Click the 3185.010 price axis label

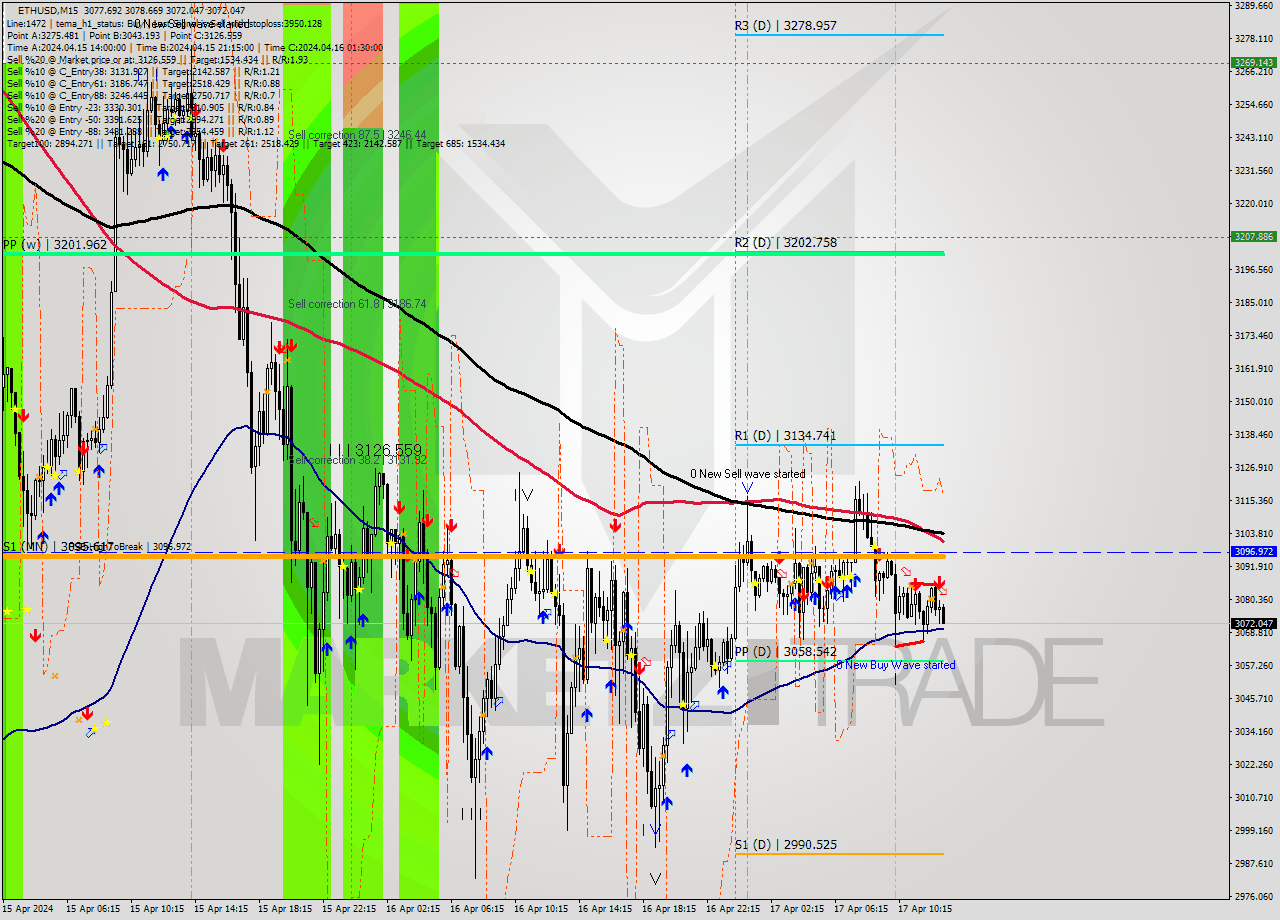coord(1253,302)
